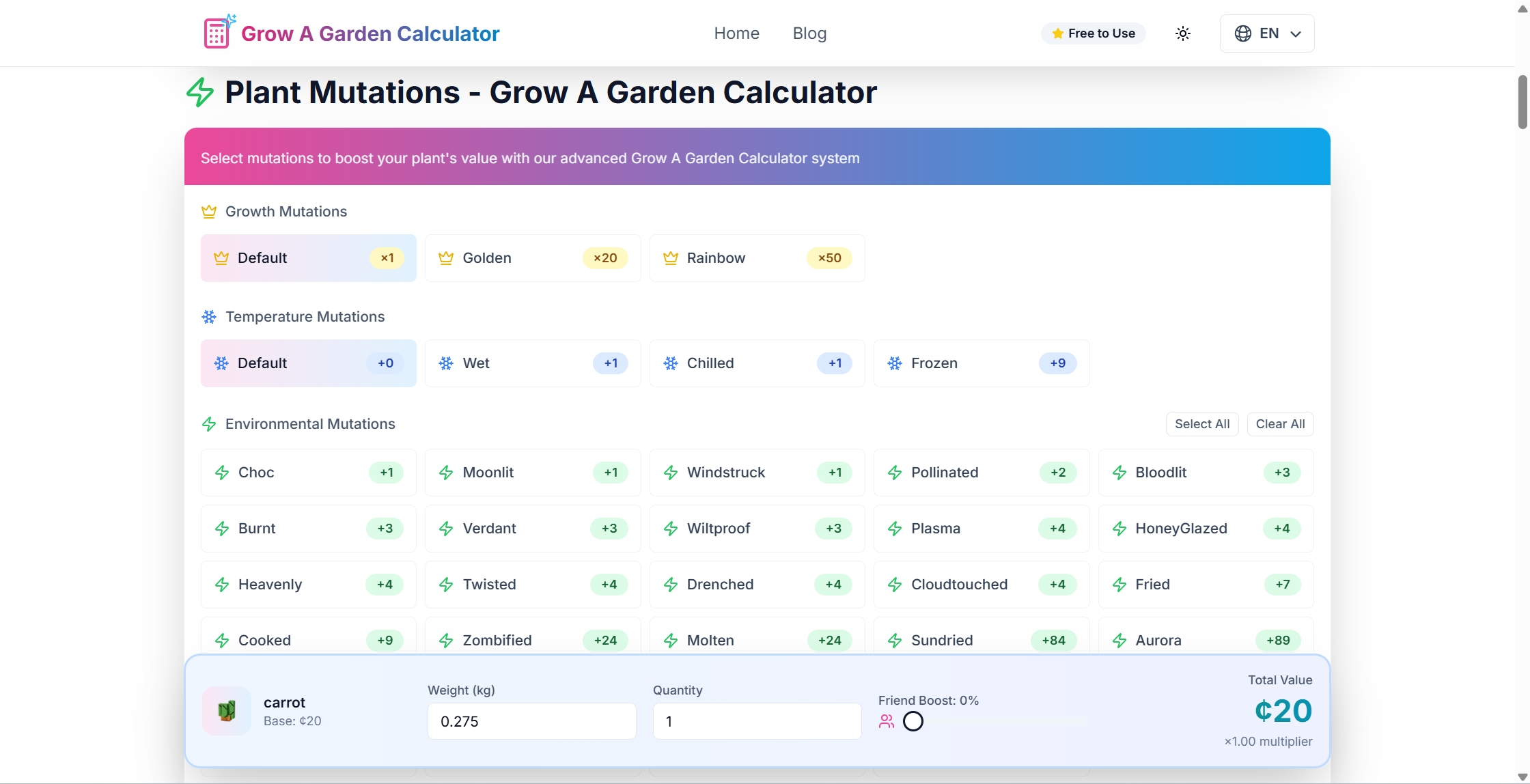
Task: Toggle the Moonlit mutation
Action: pyautogui.click(x=533, y=473)
